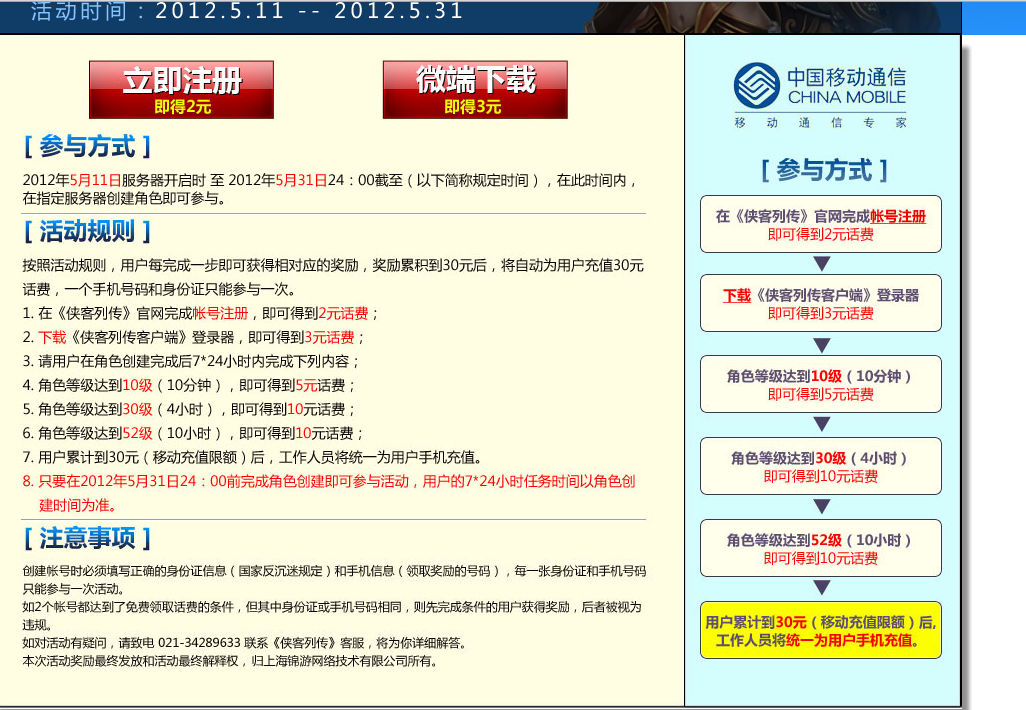1026x710 pixels.
Task: Click rule 6 text 角色等级达到52级
Action: pyautogui.click(x=192, y=433)
